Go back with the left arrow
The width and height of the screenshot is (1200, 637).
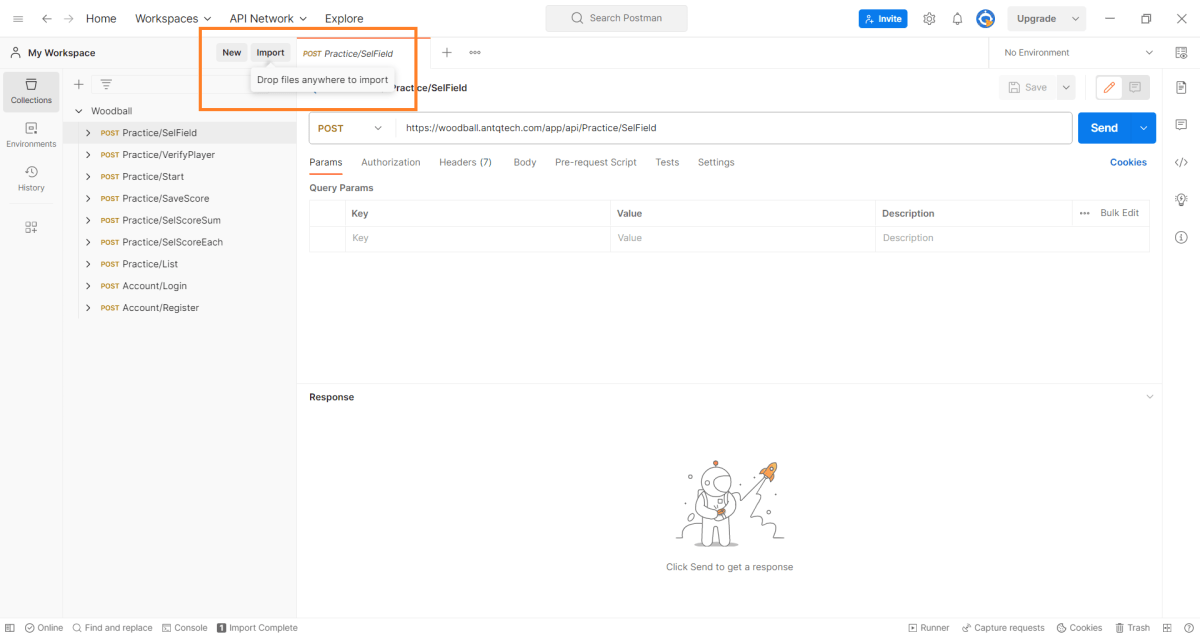tap(47, 18)
